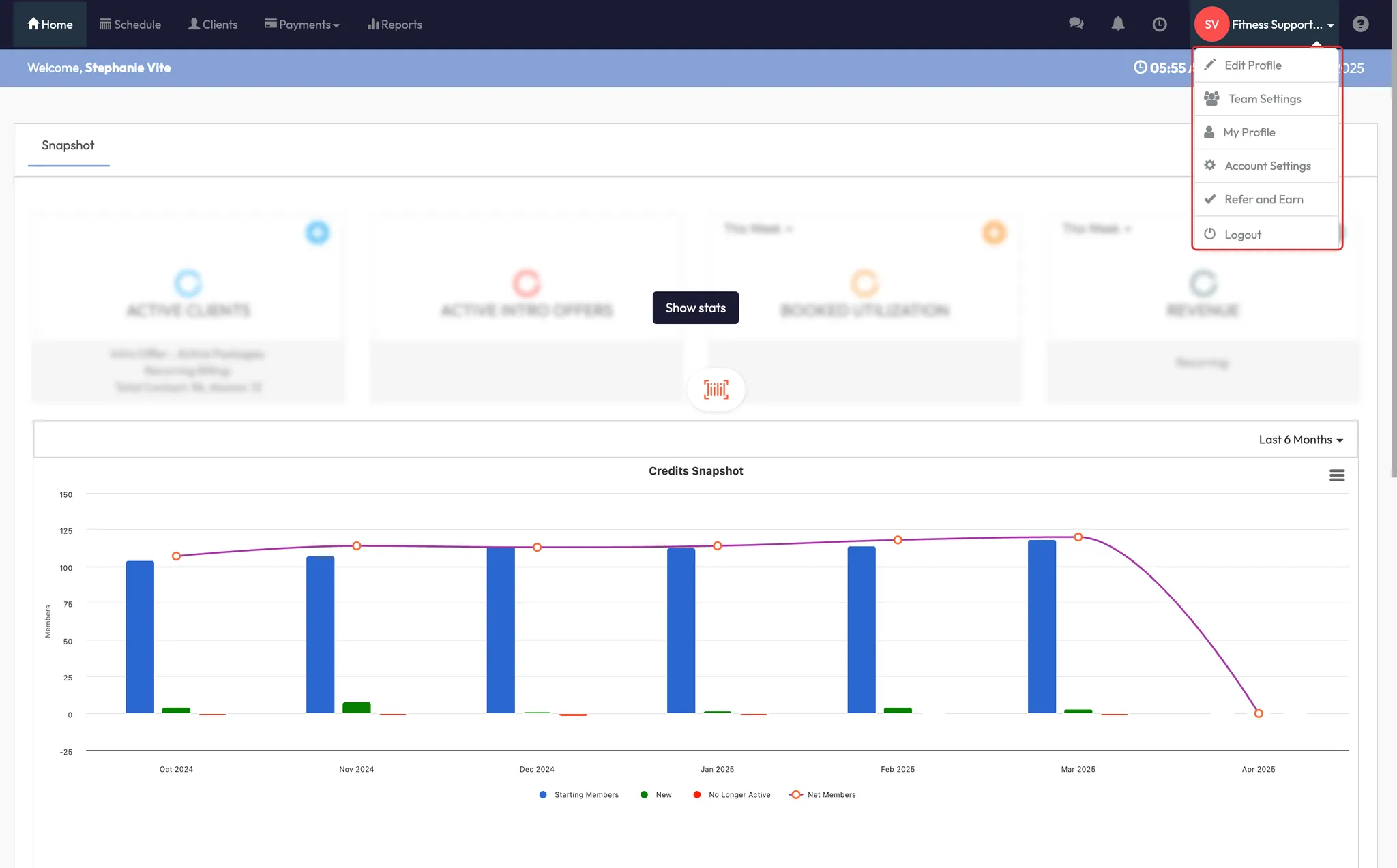Choose Logout from the account menu
Image resolution: width=1397 pixels, height=868 pixels.
(1242, 235)
